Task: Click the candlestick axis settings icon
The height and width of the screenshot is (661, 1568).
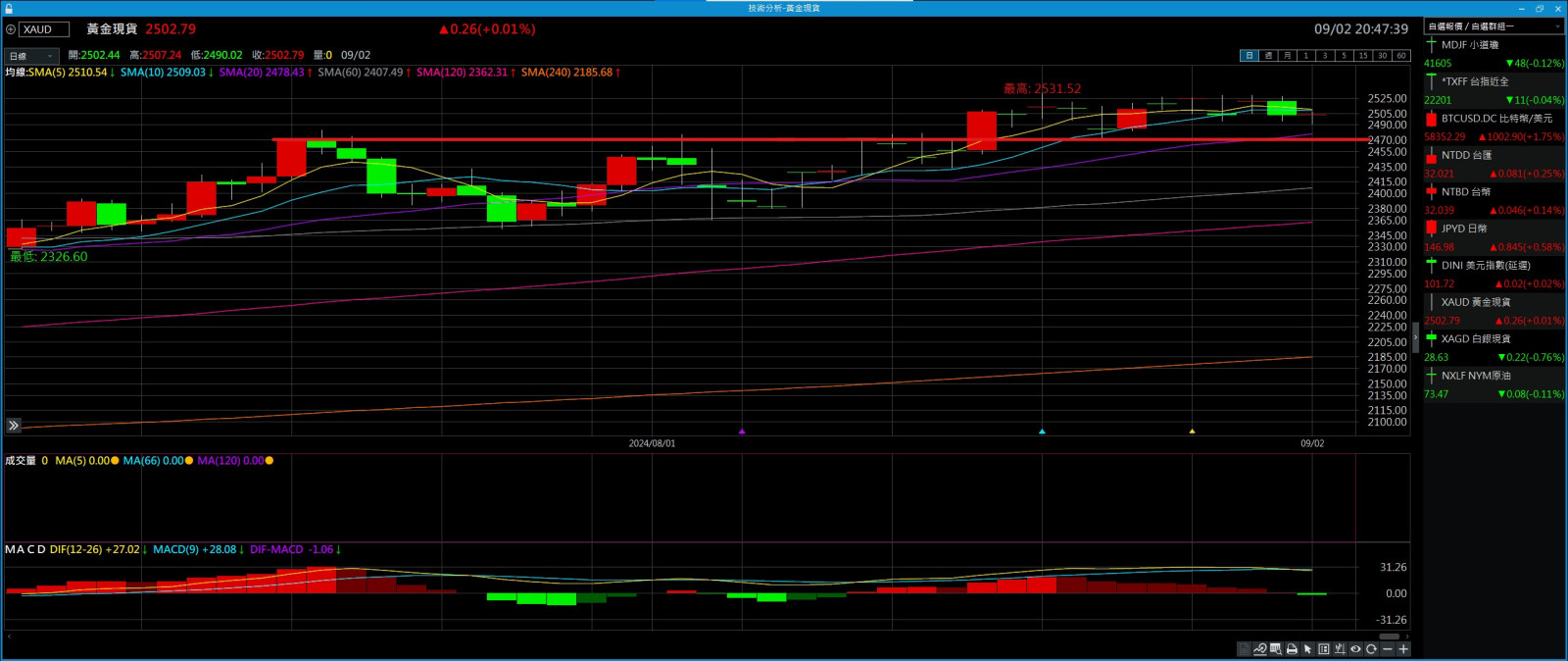Action: click(1340, 649)
